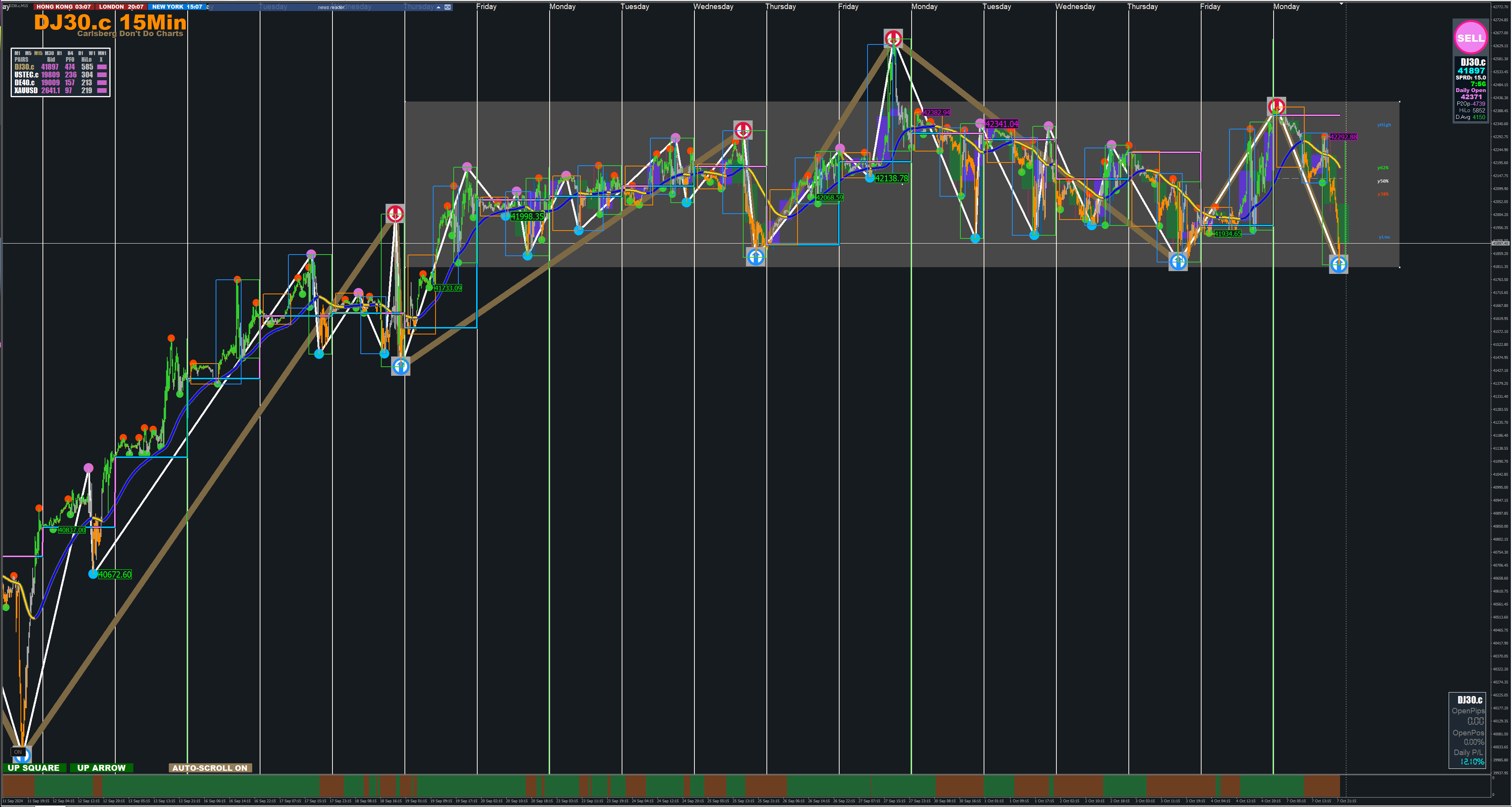Click the red sell marker at chart peak
1512x807 pixels.
[x=893, y=39]
